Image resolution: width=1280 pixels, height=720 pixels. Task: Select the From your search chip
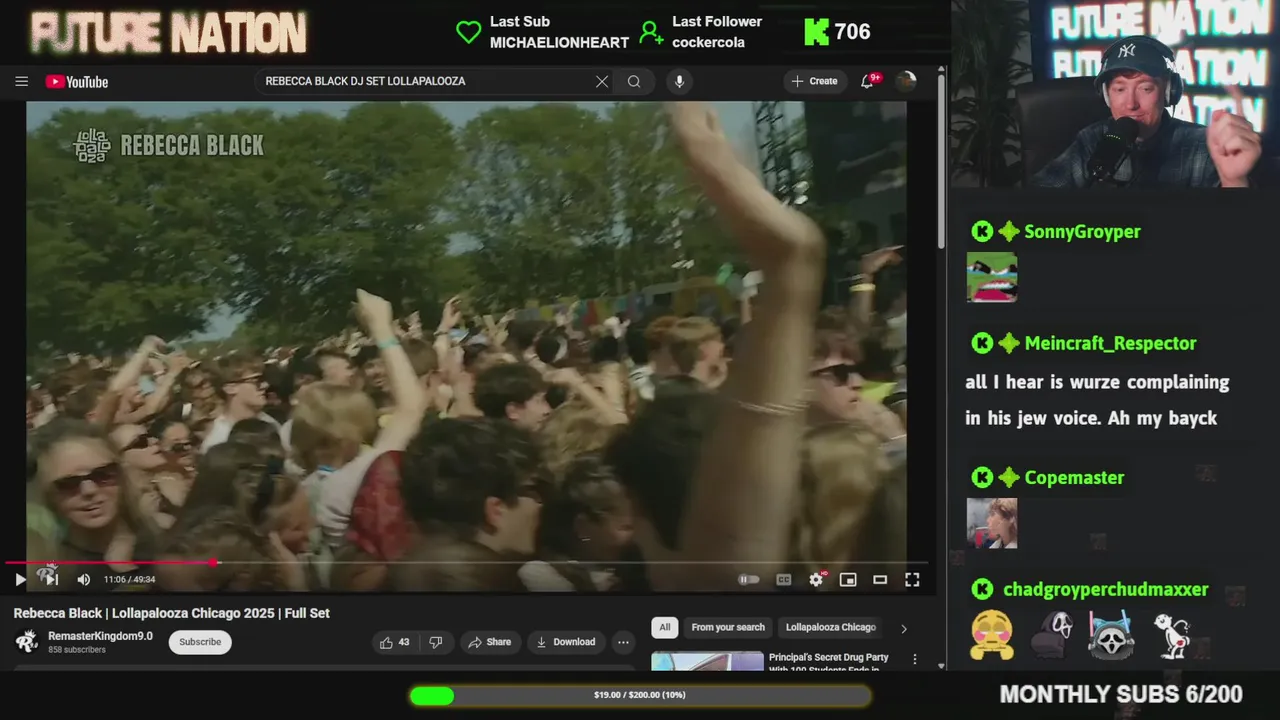(728, 627)
